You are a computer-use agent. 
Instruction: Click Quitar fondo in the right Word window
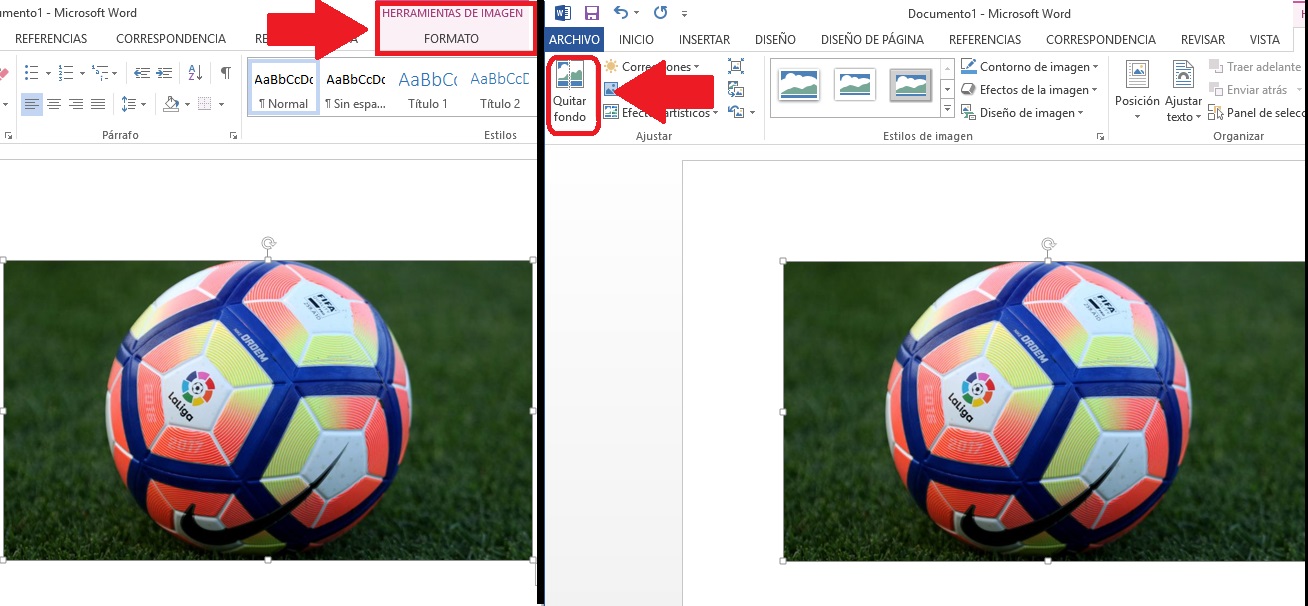[x=570, y=93]
